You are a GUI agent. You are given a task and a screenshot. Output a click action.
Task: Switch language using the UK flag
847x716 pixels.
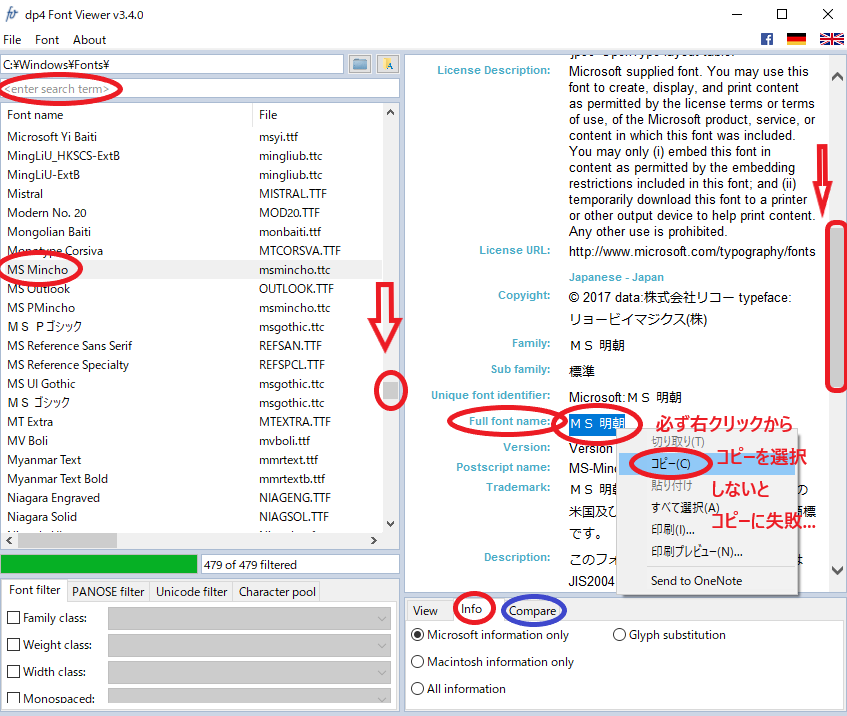coord(831,39)
